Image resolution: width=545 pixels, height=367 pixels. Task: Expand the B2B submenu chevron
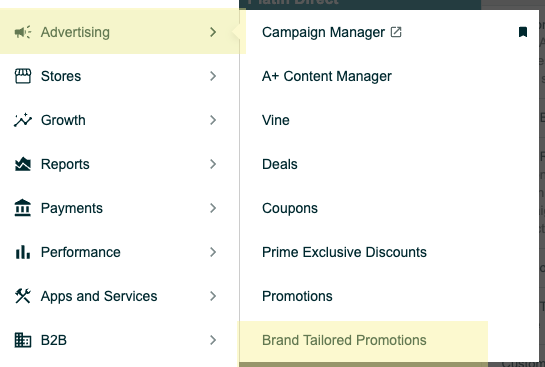tap(213, 340)
